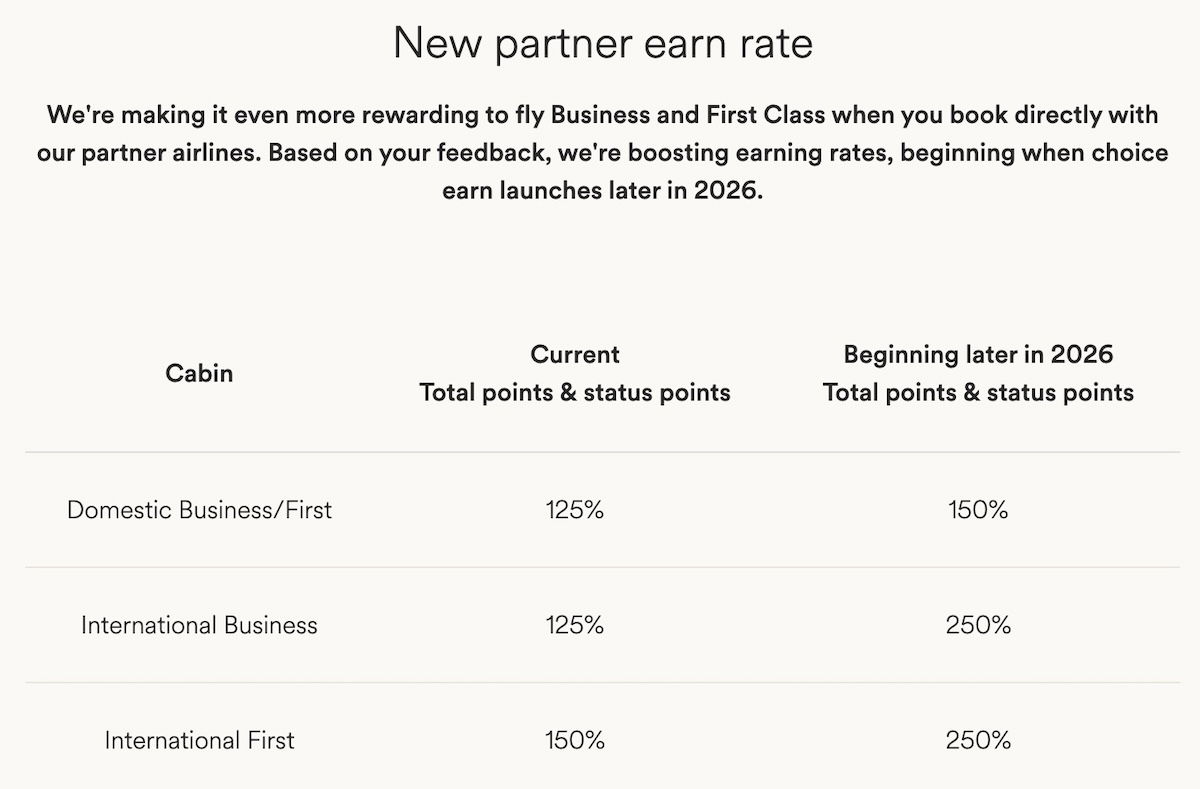Screen dimensions: 1200x789
Task: Click "We're making it even more rewarding" opening text
Action: pos(240,115)
